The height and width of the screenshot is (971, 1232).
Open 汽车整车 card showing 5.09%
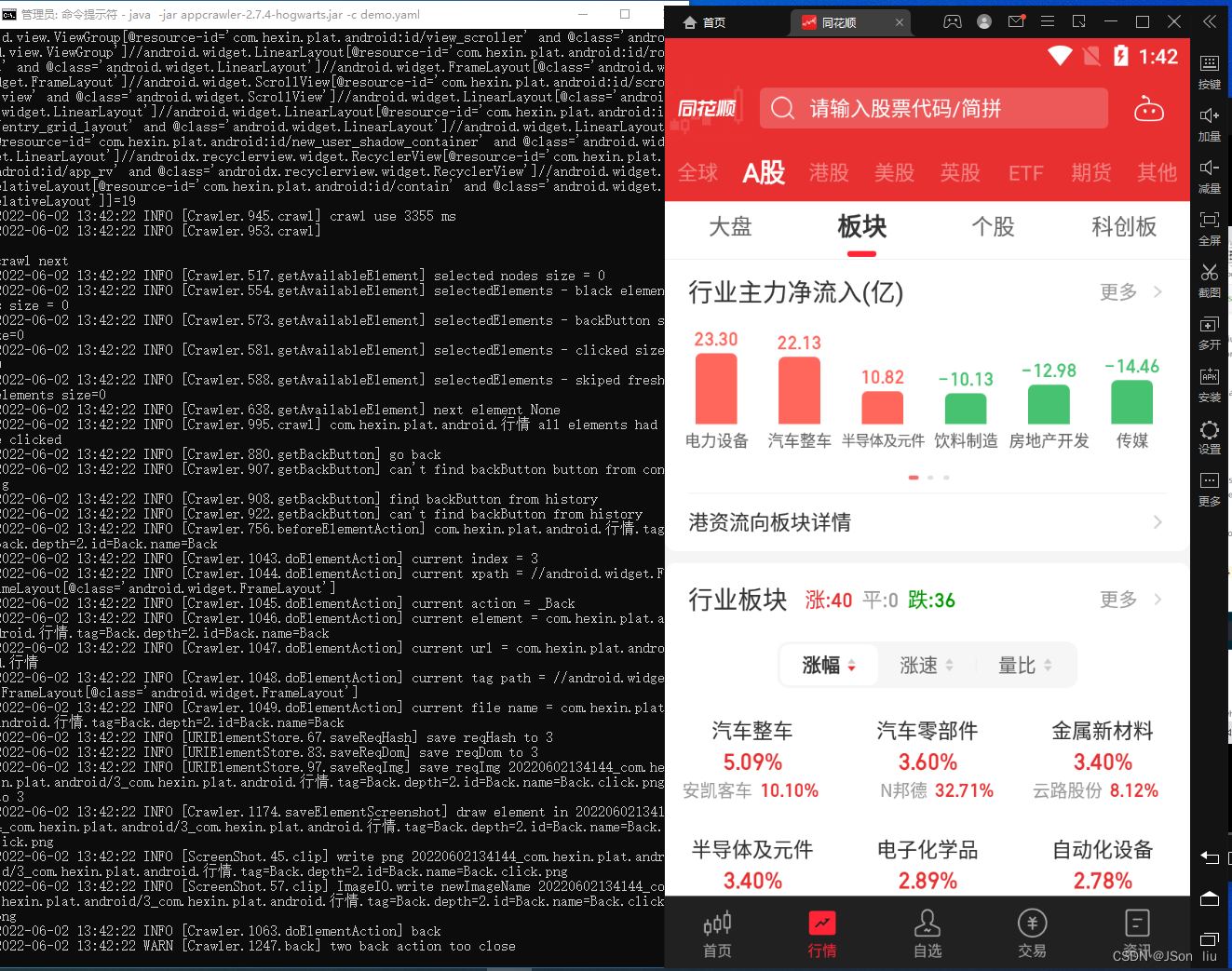click(752, 762)
